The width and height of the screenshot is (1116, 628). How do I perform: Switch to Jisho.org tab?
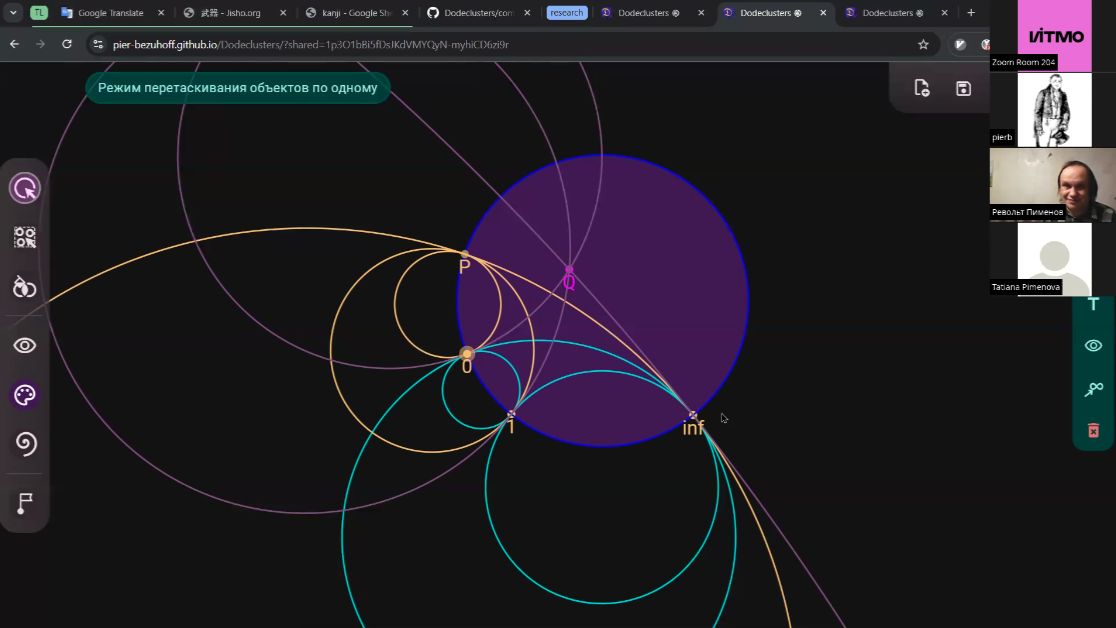click(229, 13)
